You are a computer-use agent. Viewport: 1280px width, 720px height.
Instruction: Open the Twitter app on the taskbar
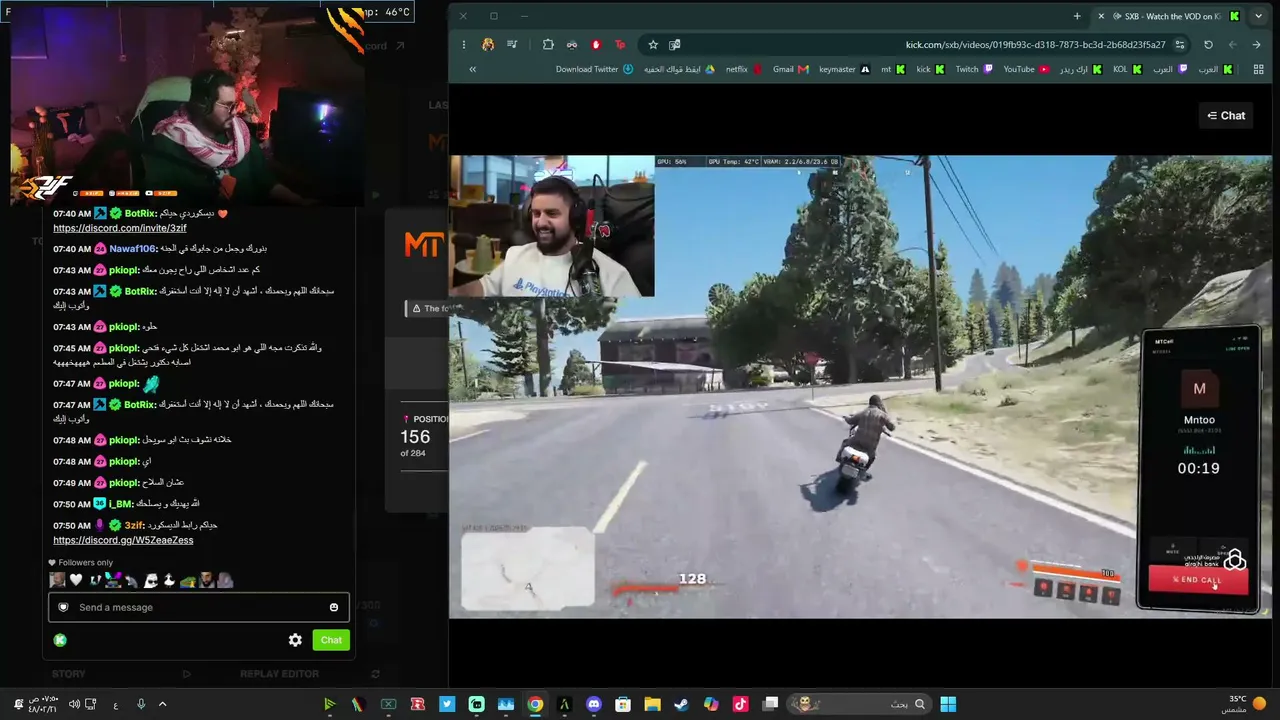tap(447, 704)
